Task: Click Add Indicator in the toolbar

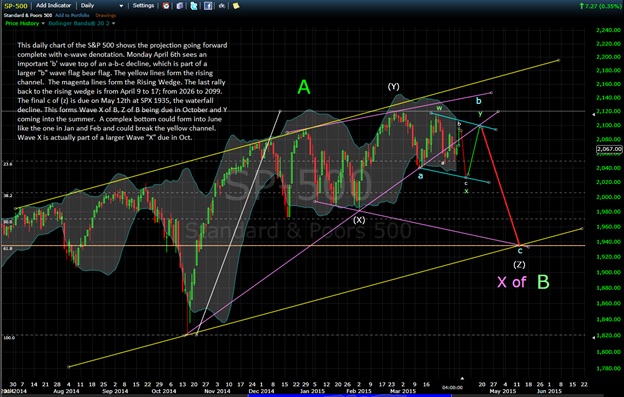Action: pos(53,6)
